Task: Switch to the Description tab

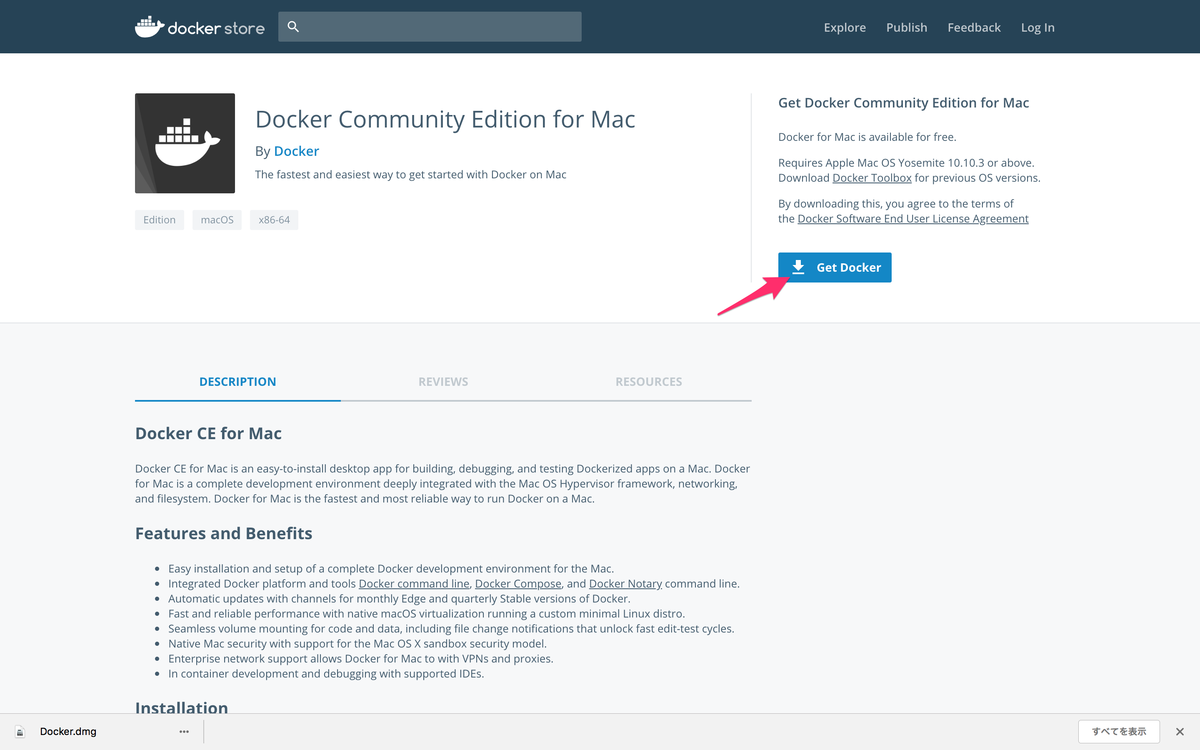Action: tap(238, 382)
